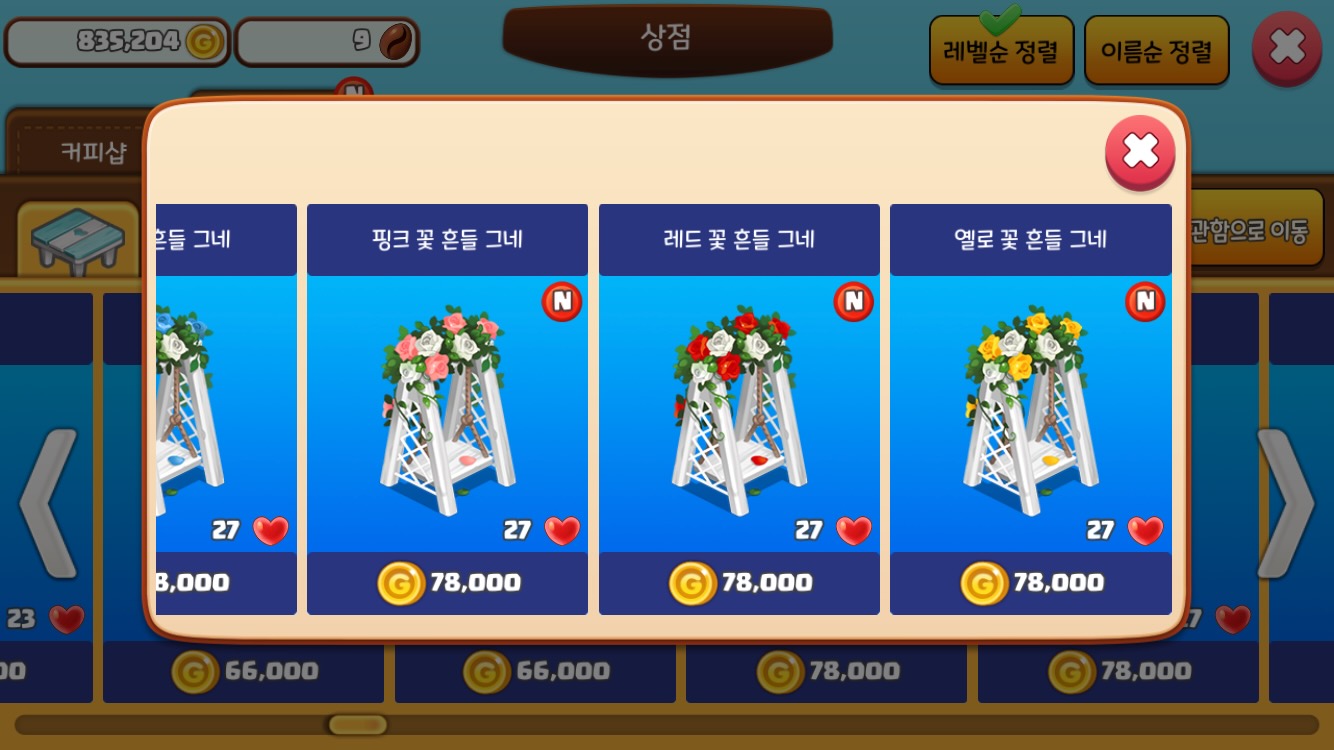This screenshot has width=1334, height=750.
Task: Select the table furniture category tab
Action: pyautogui.click(x=78, y=240)
